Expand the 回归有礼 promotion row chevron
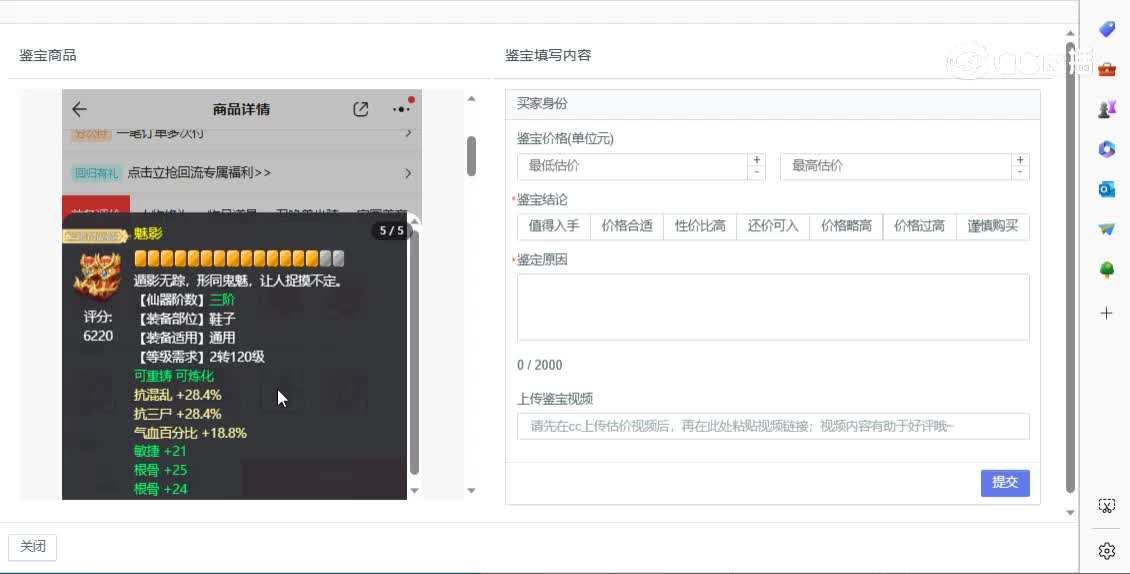Screen dimensions: 1130x574 click(408, 173)
